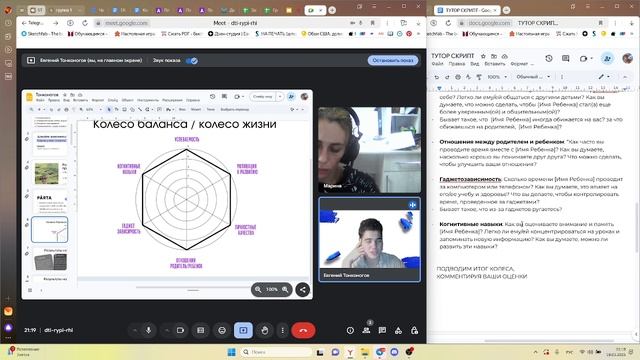640x360 pixels.
Task: Open meeting details info icon
Action: pos(350,331)
